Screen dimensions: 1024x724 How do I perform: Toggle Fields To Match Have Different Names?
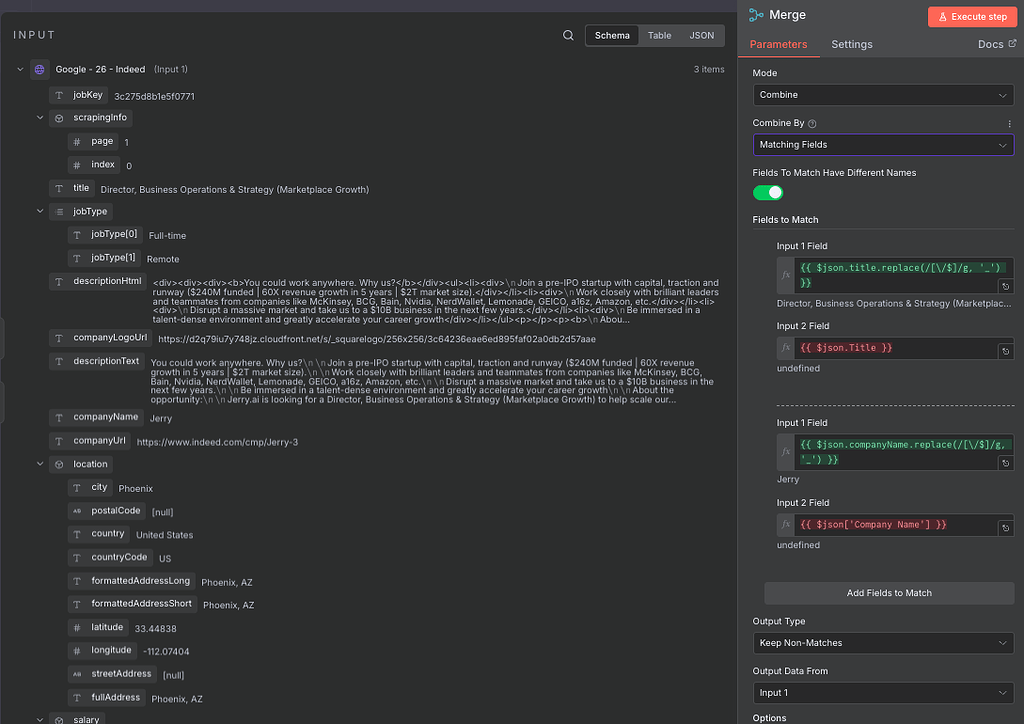[768, 192]
